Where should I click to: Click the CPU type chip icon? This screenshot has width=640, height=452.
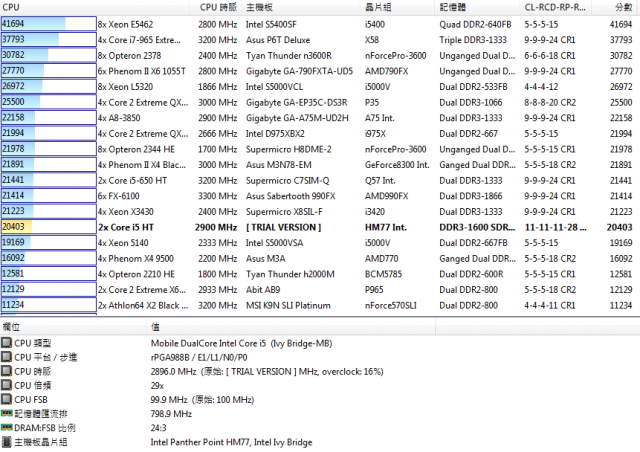[x=6, y=343]
